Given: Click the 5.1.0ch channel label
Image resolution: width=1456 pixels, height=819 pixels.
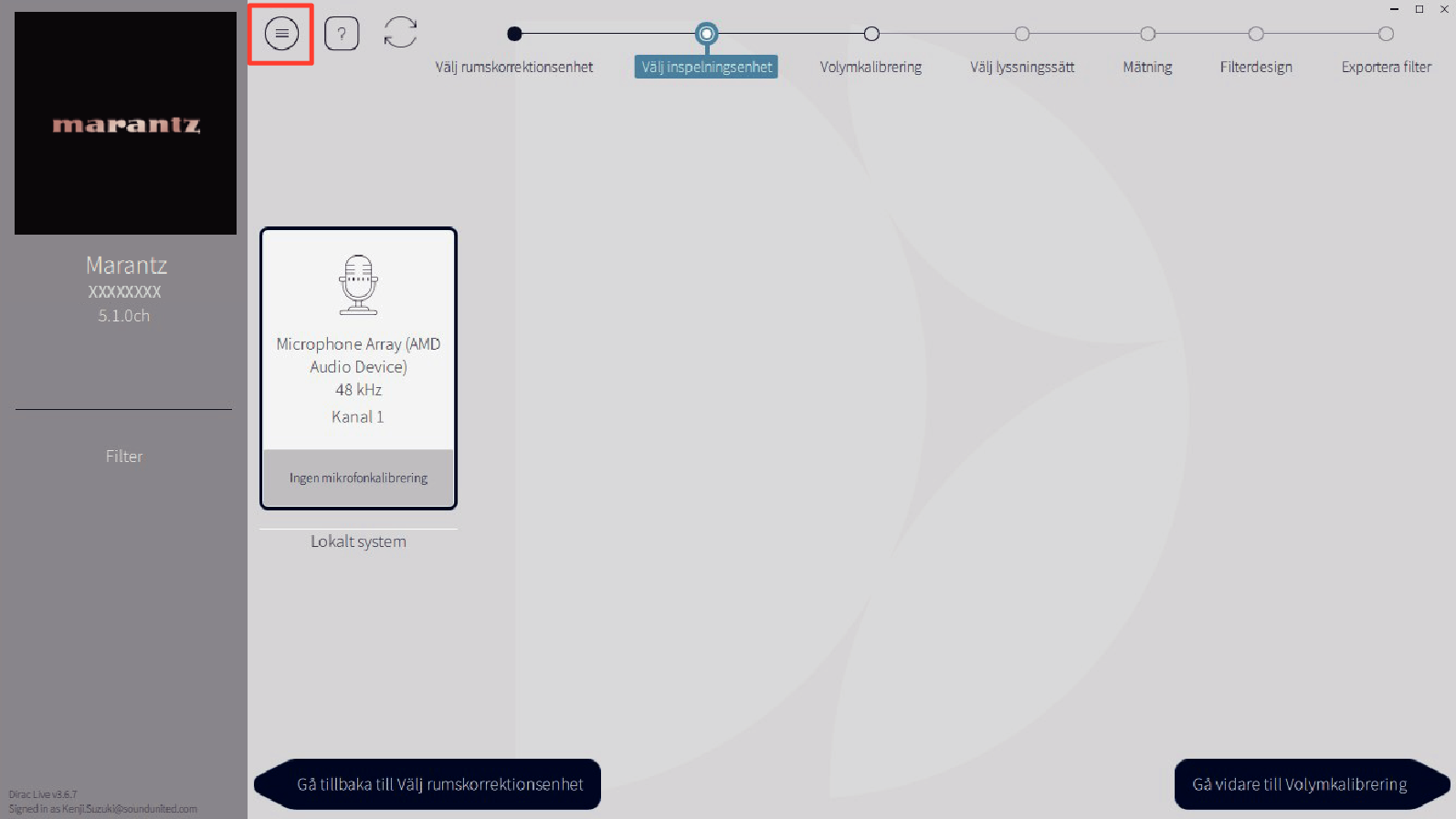Looking at the screenshot, I should [x=124, y=316].
